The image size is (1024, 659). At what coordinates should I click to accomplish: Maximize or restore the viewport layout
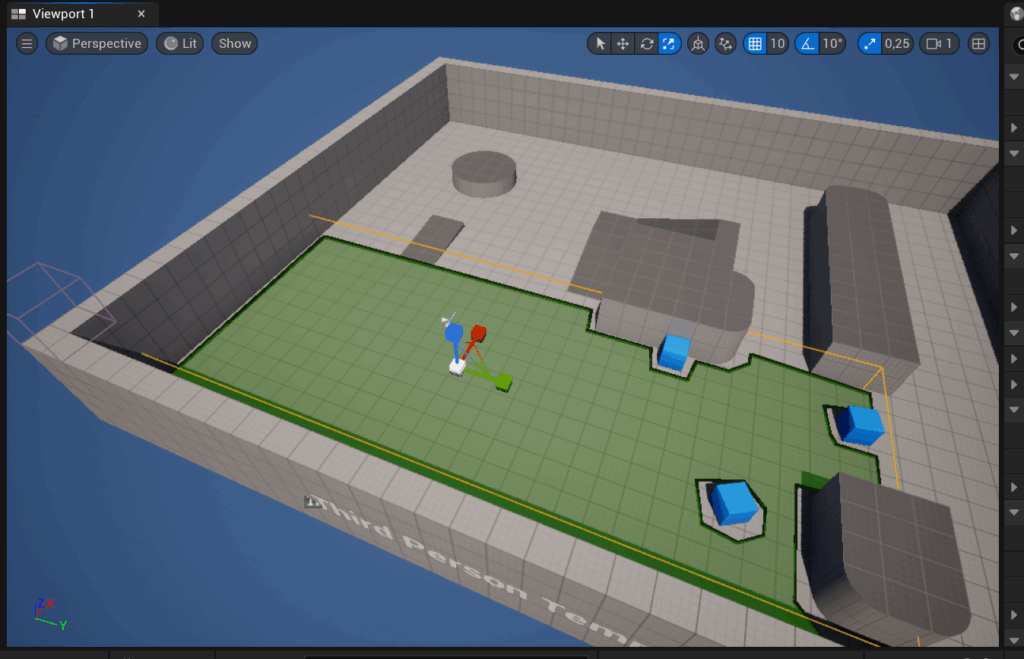point(978,44)
